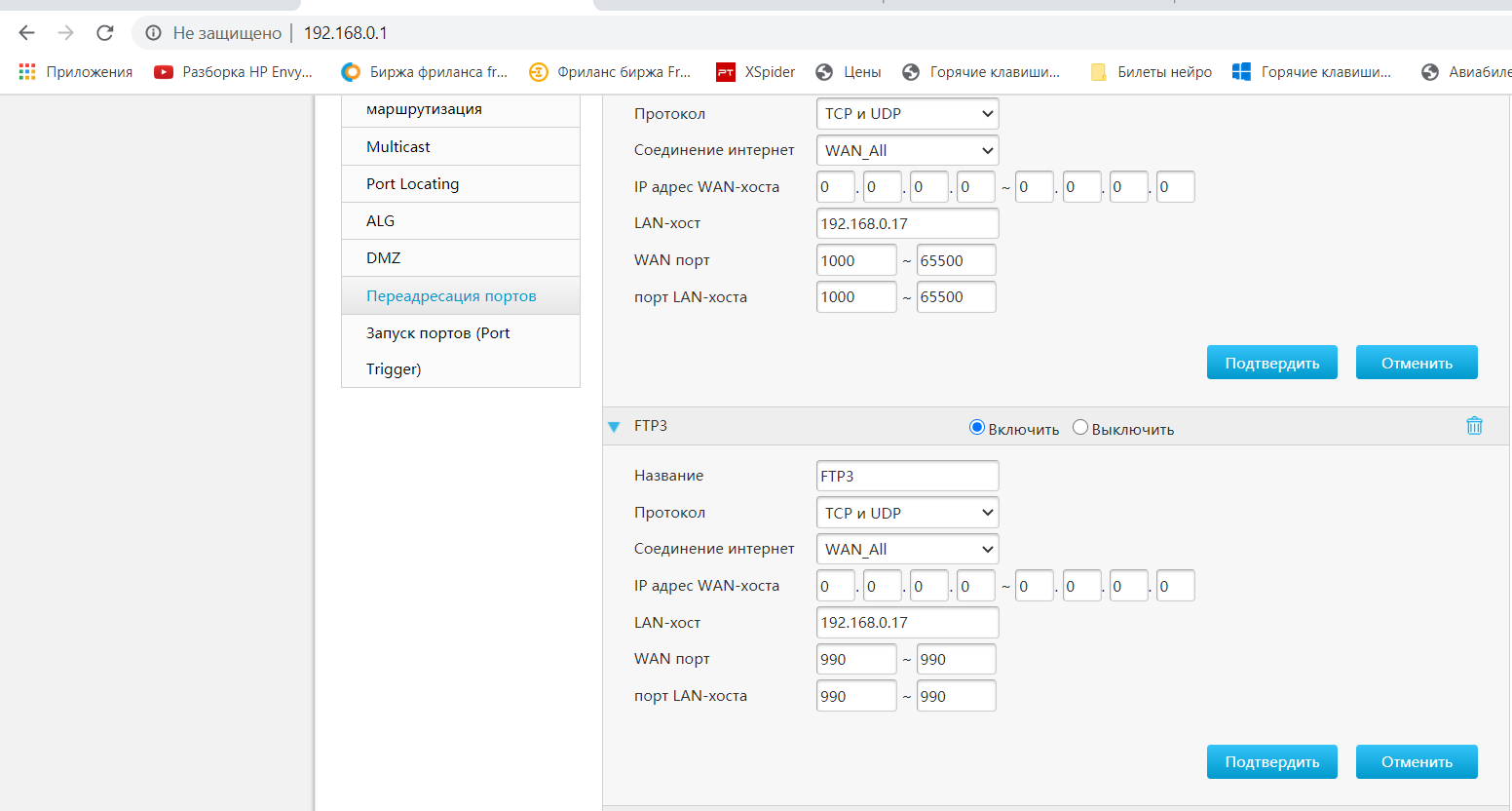Image resolution: width=1512 pixels, height=811 pixels.
Task: Click upper rule LAN port start 1000
Action: (x=856, y=296)
